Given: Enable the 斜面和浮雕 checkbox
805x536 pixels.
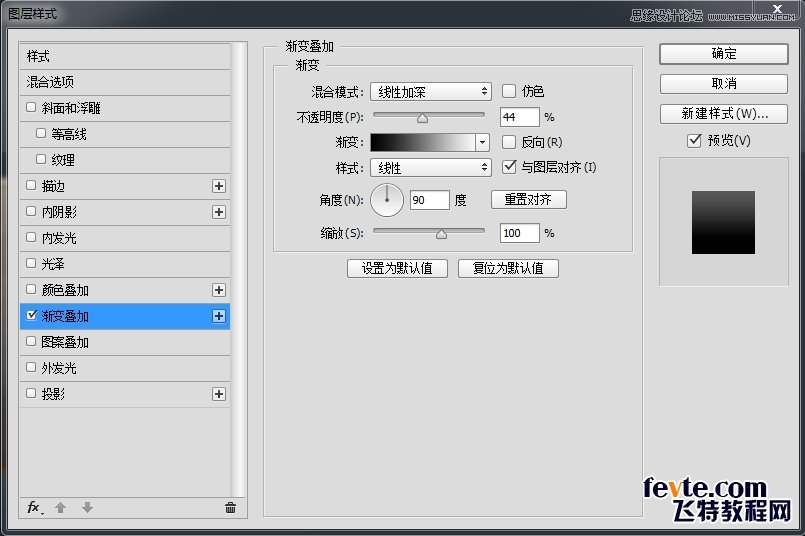Looking at the screenshot, I should 31,107.
